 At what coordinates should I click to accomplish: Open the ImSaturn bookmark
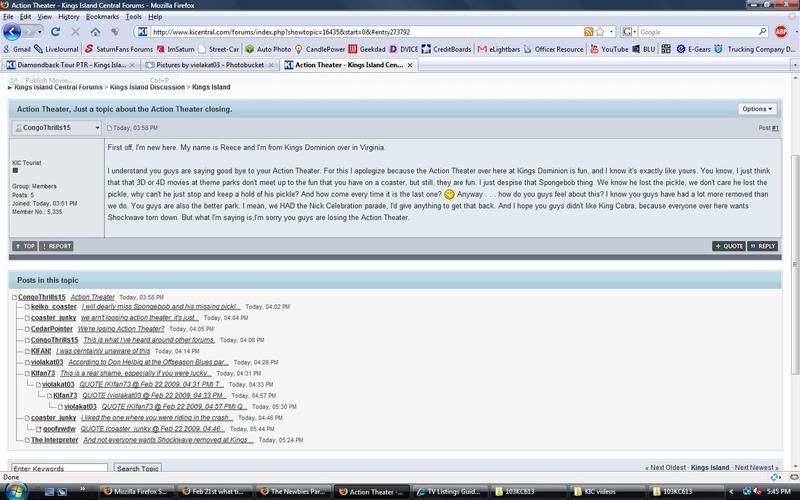pyautogui.click(x=176, y=49)
